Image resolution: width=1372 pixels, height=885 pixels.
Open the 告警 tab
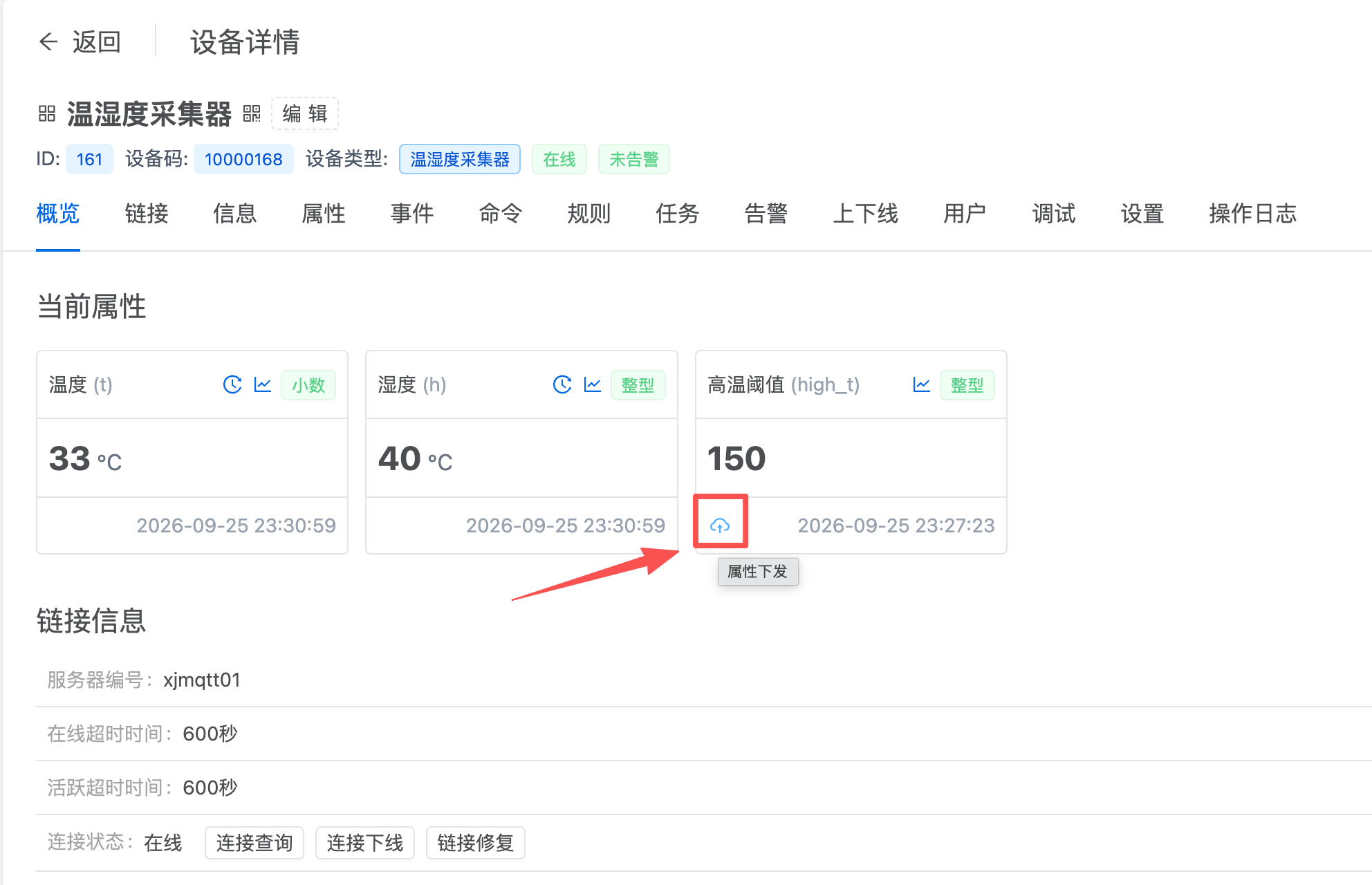[x=766, y=214]
